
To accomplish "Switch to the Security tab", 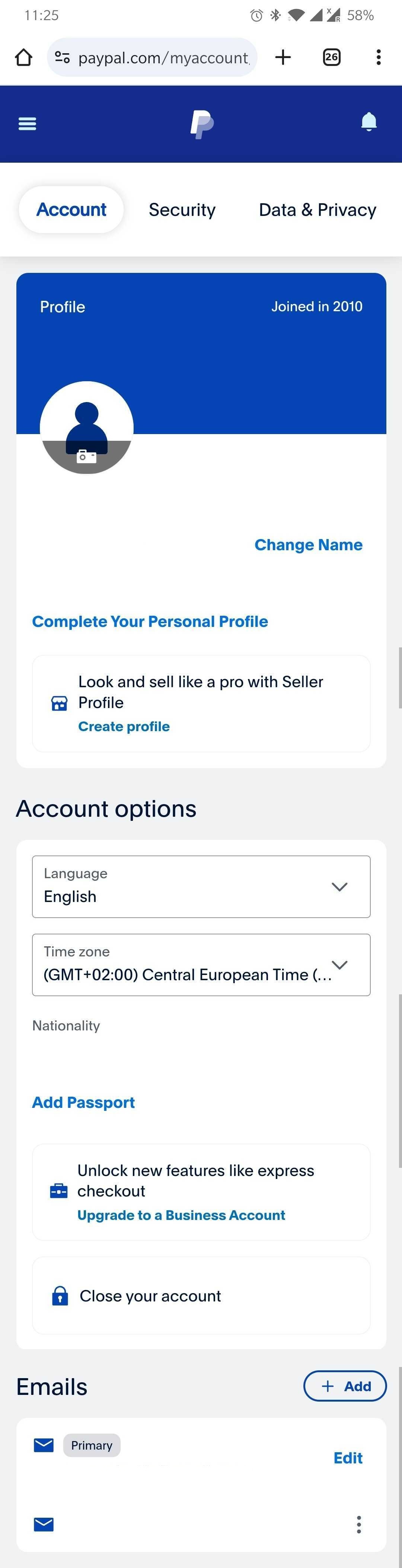I will 182,210.
